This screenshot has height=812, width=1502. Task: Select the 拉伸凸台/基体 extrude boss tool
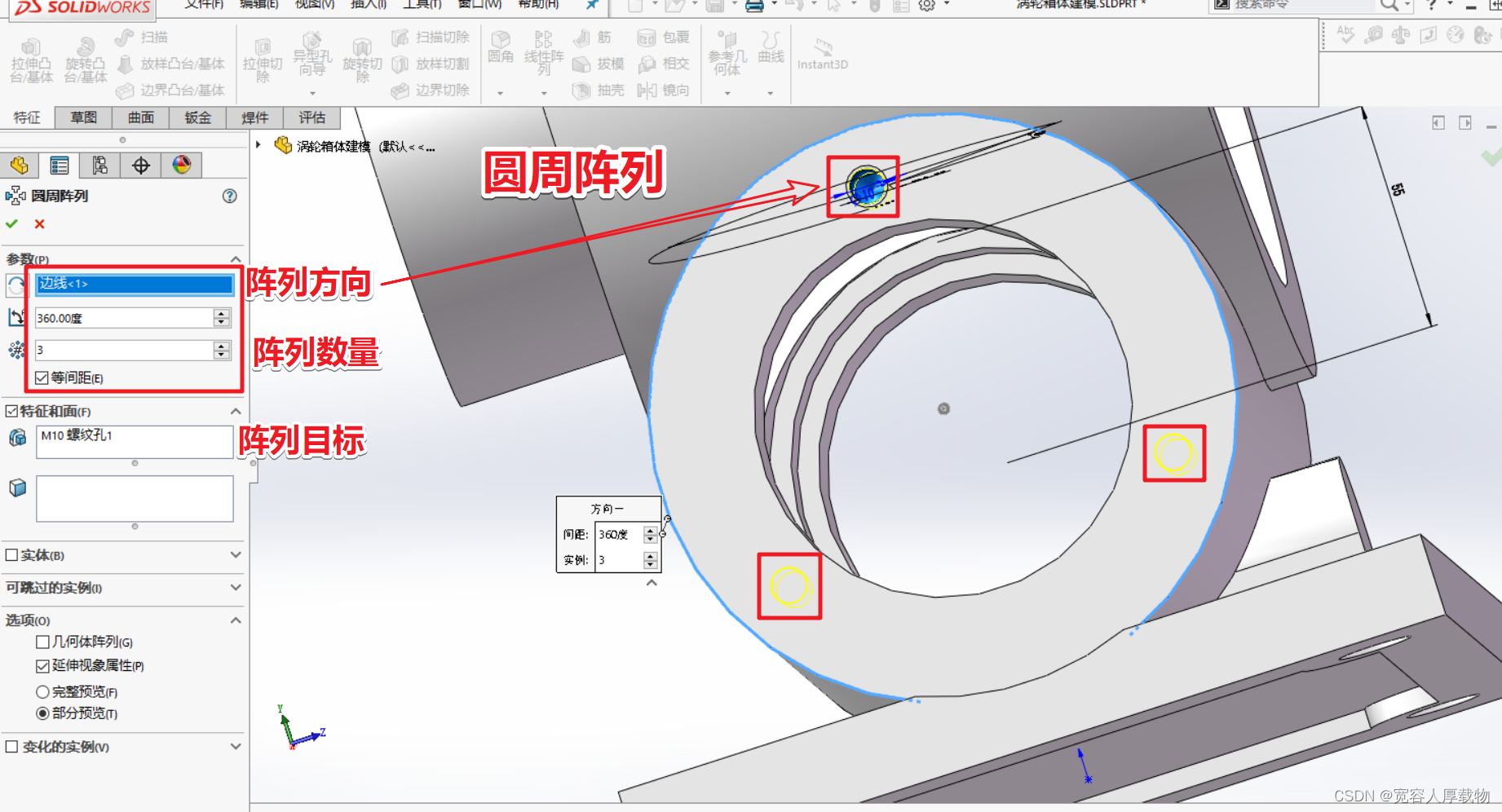(31, 60)
